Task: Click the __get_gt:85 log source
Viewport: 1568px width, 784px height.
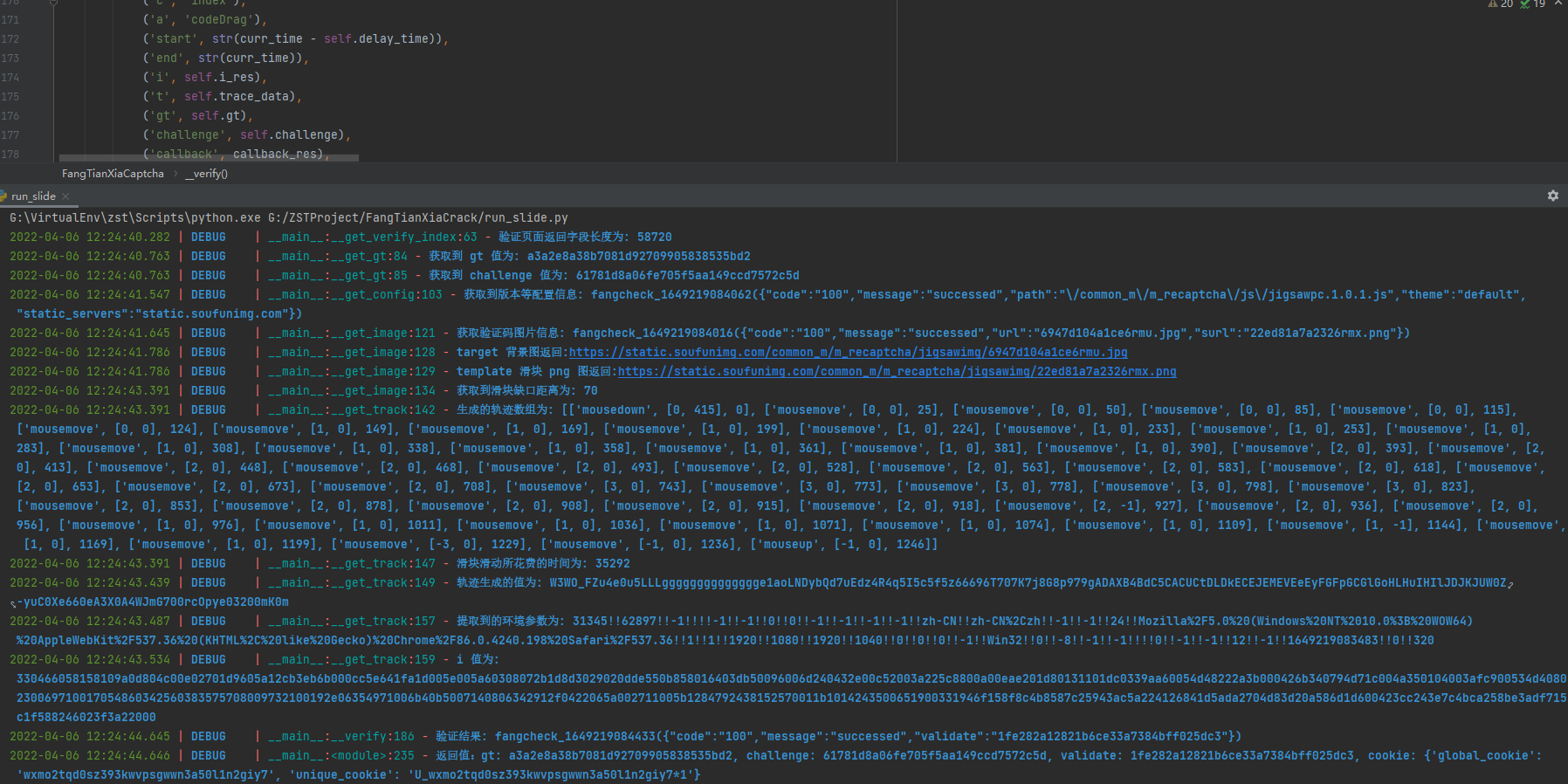Action: [x=338, y=275]
